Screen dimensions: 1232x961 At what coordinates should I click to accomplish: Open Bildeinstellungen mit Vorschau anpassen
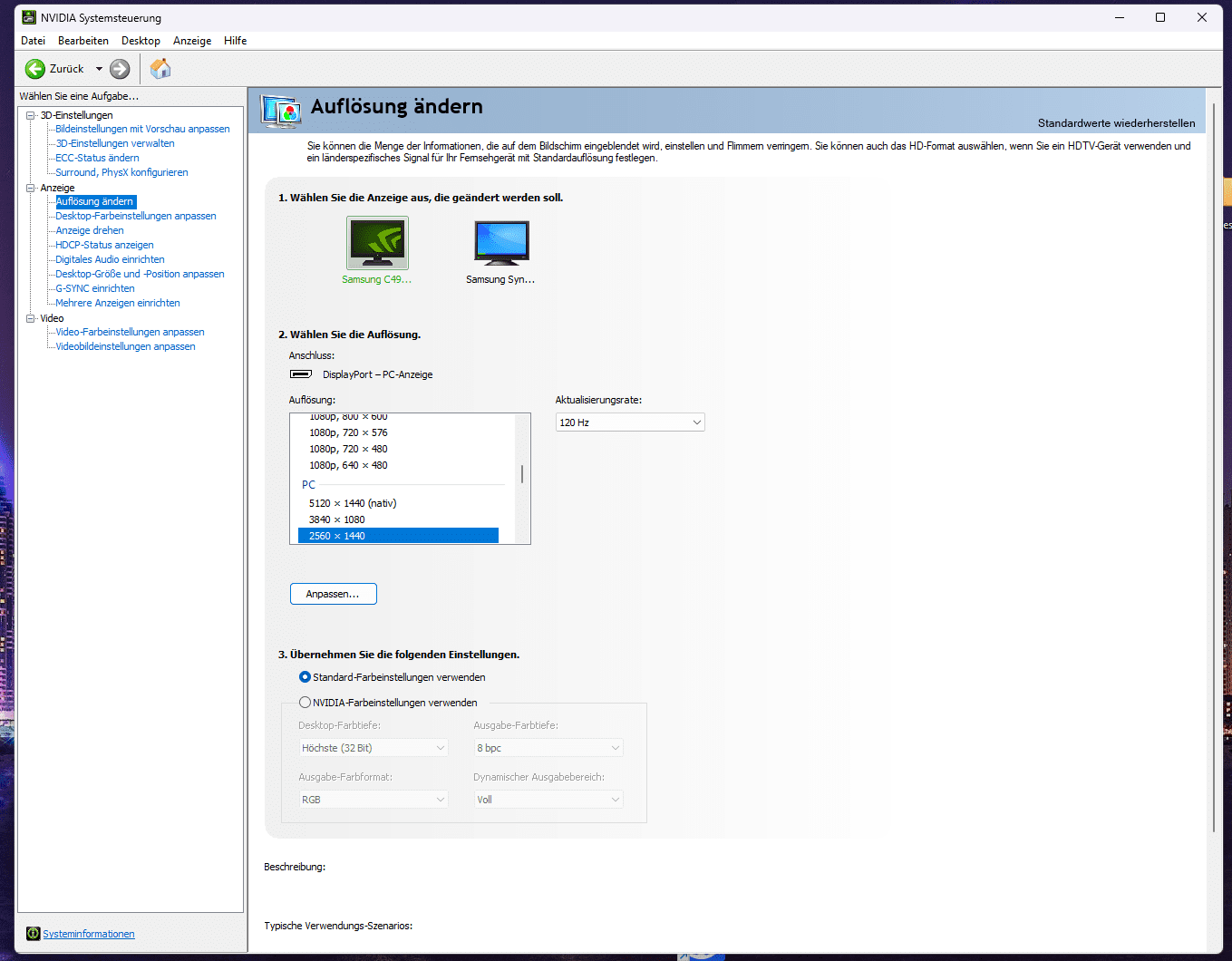click(142, 129)
